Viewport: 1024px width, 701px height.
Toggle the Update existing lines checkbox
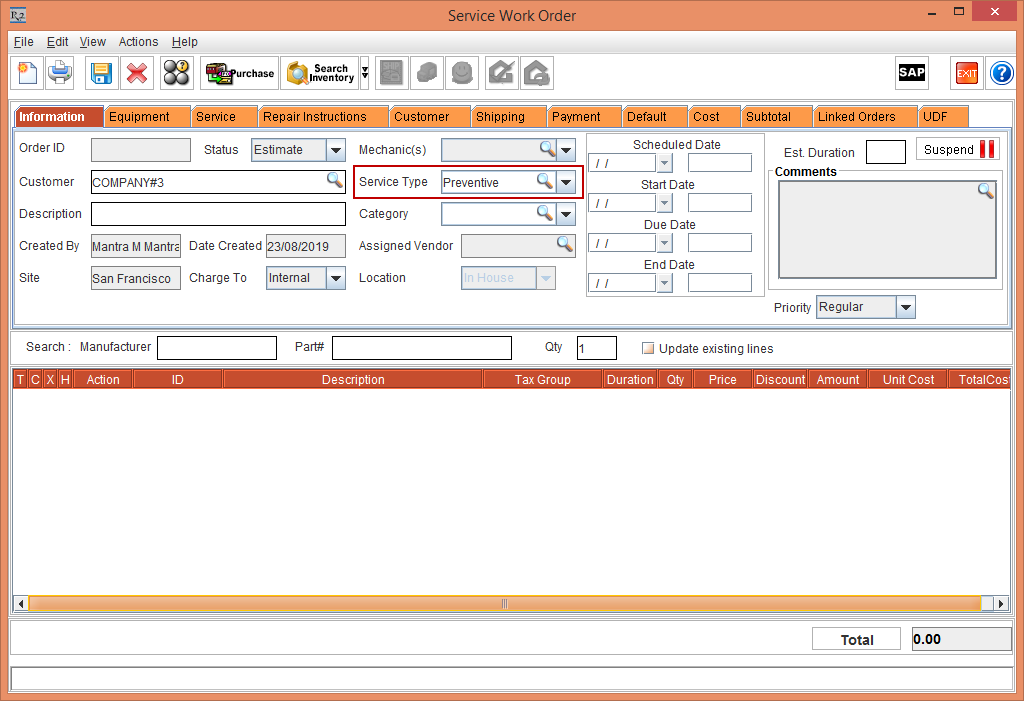pyautogui.click(x=648, y=349)
